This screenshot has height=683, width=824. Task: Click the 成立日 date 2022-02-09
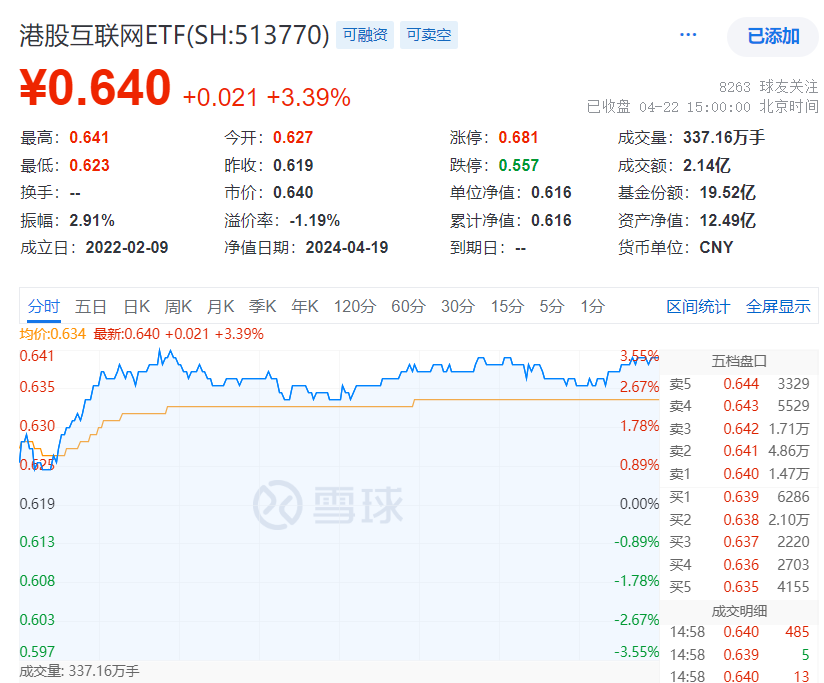click(x=127, y=247)
